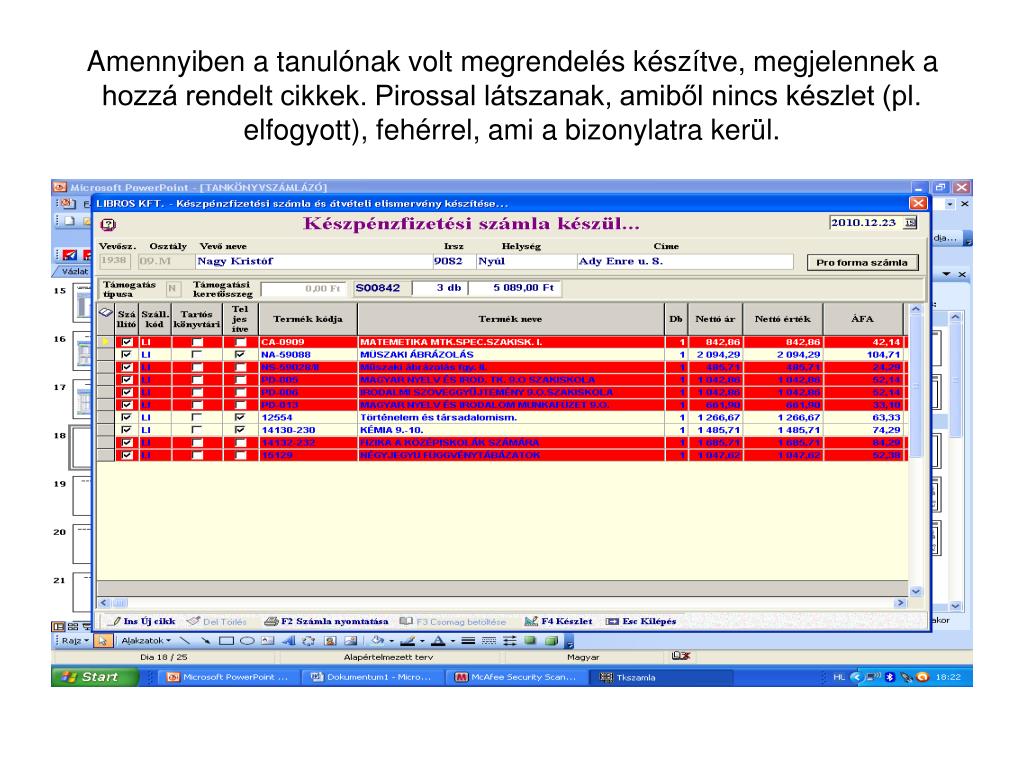
Task: Pick the Rectangle shape tool
Action: click(x=226, y=641)
